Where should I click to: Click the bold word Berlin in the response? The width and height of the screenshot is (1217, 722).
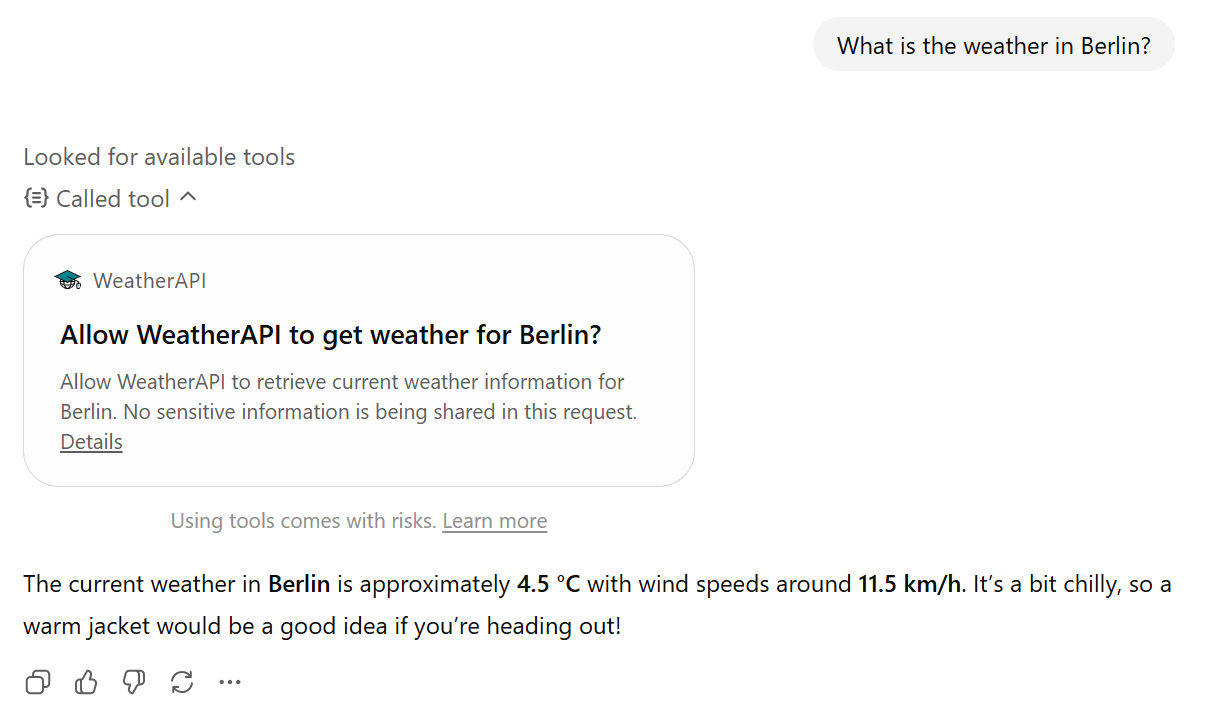pos(299,584)
